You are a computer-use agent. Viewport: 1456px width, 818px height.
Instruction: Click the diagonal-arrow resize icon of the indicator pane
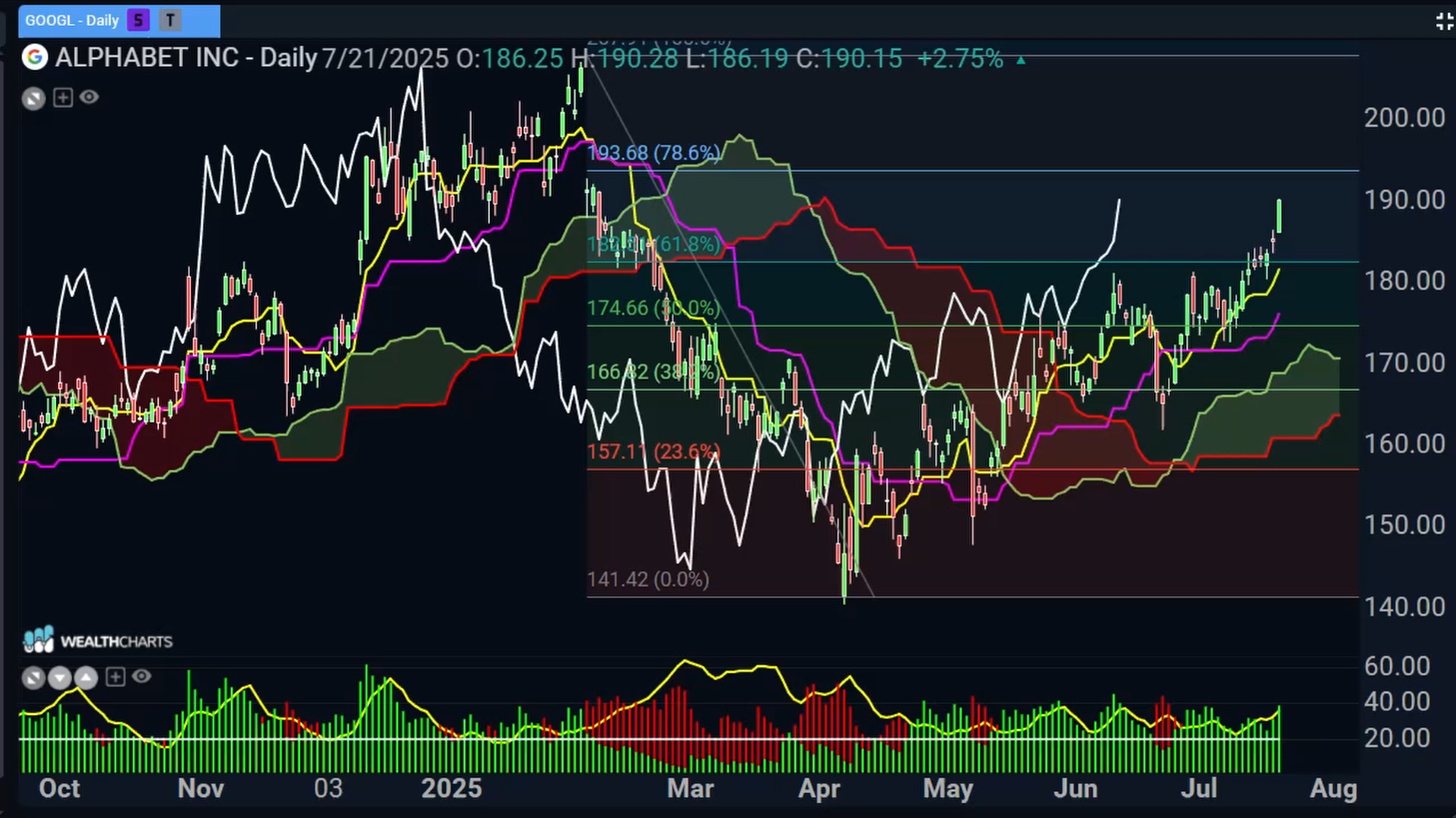[x=34, y=678]
